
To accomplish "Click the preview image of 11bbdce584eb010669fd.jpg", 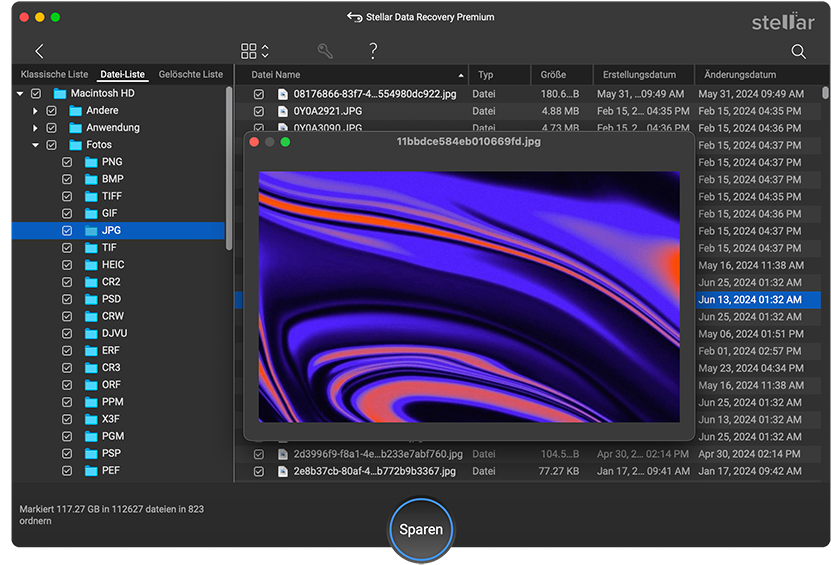I will [x=469, y=296].
